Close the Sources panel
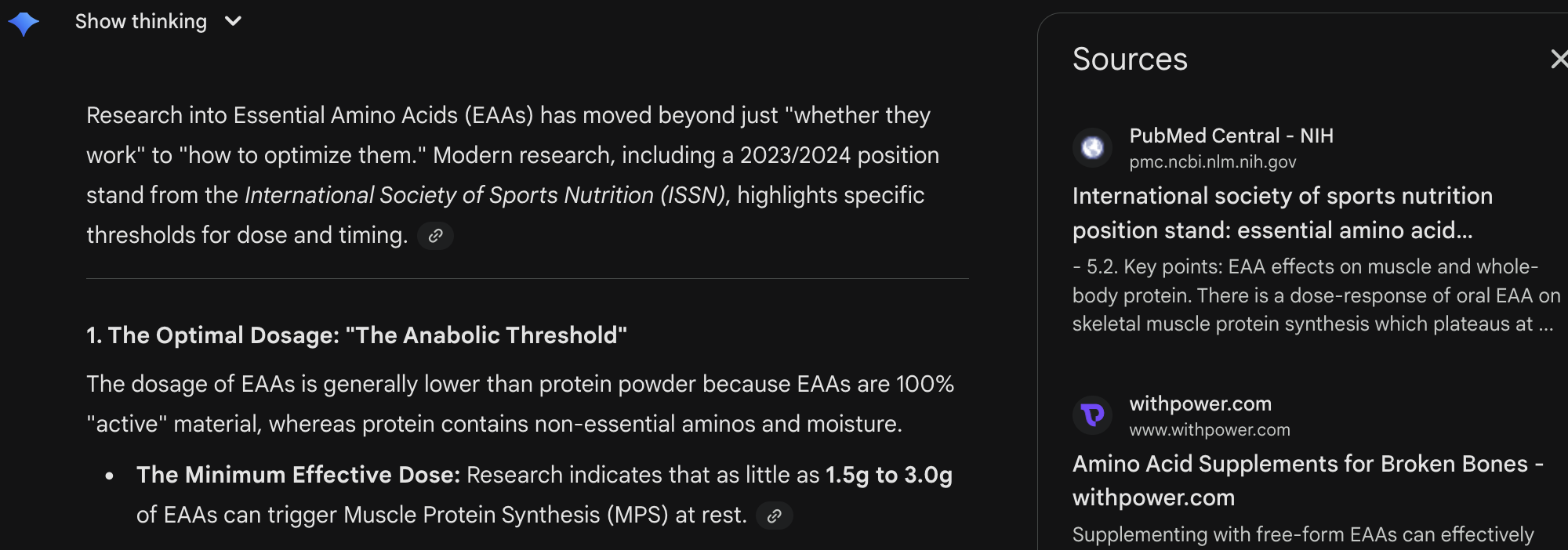1568x550 pixels. pyautogui.click(x=1559, y=59)
